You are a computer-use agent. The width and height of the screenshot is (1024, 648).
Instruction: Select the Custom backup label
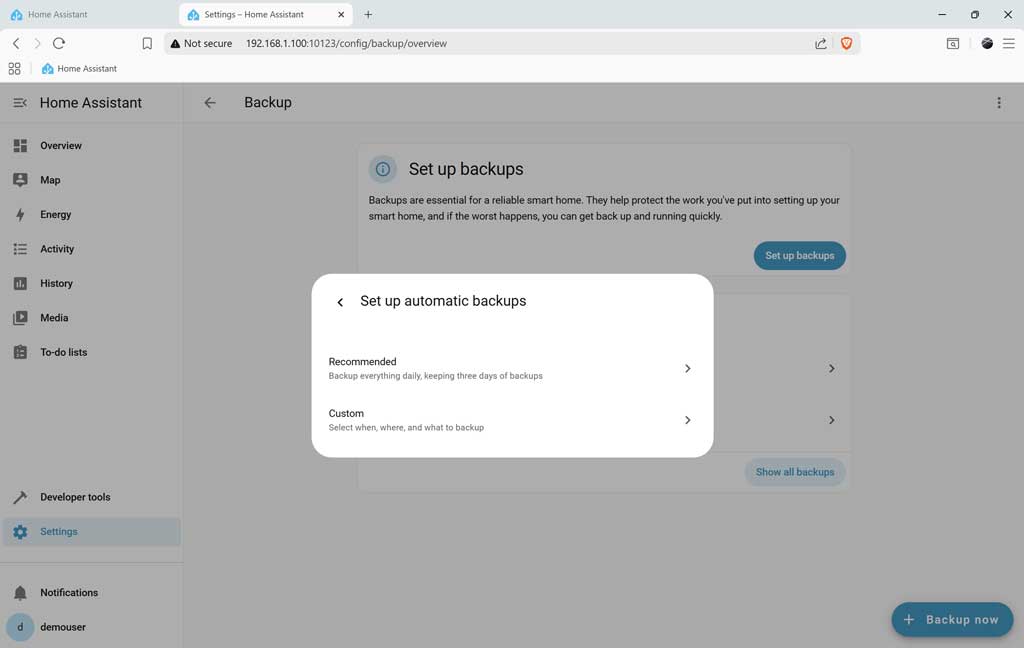click(346, 413)
